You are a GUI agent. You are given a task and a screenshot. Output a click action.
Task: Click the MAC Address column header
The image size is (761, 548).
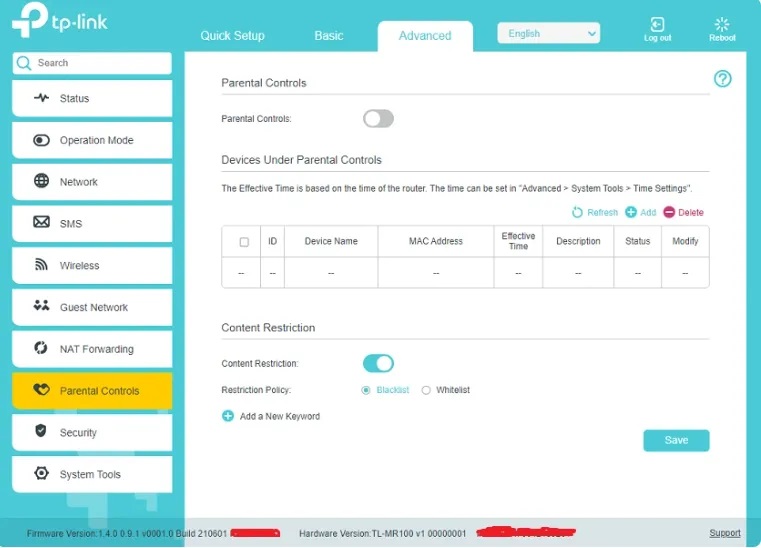click(435, 241)
